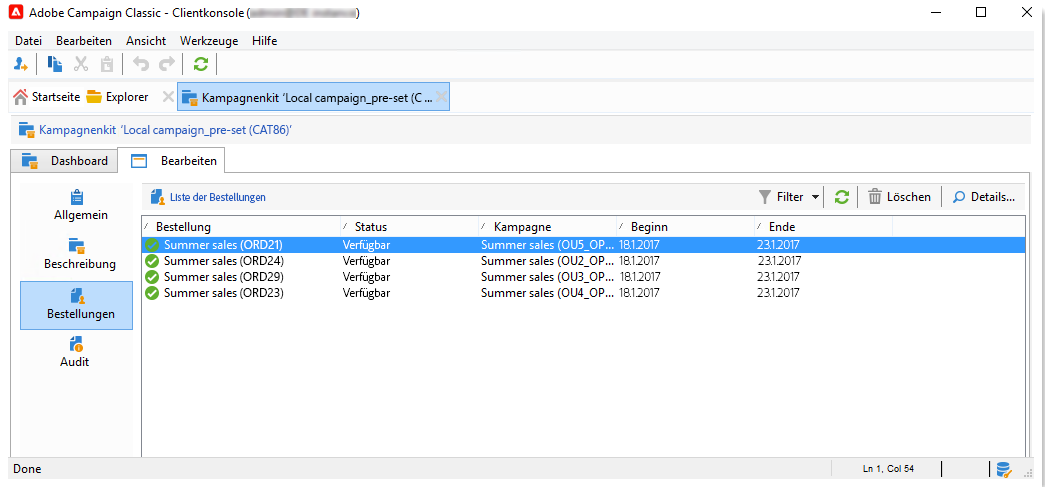Click the Copy icon in toolbar
The image size is (1045, 487).
pos(55,64)
